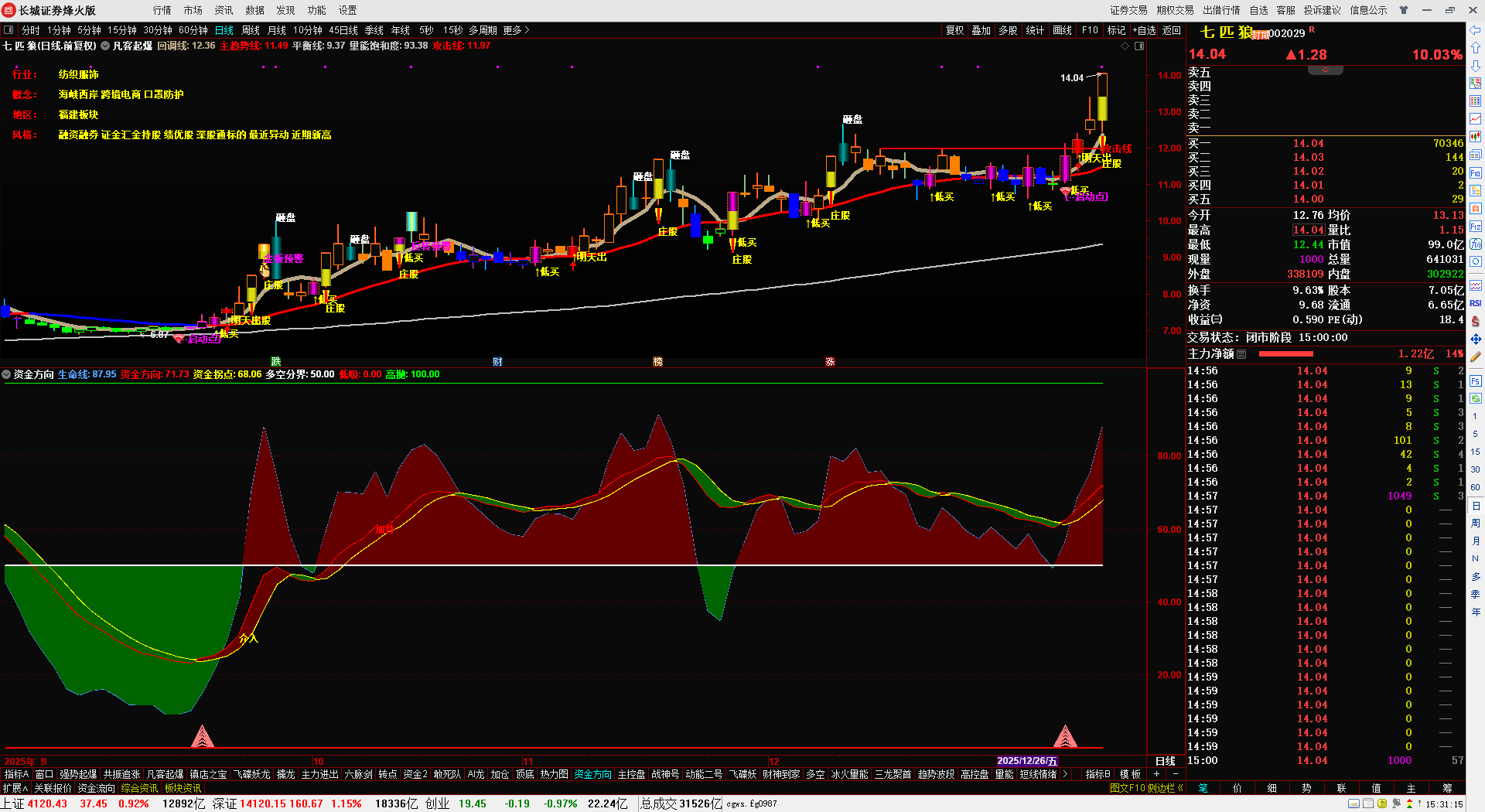
Task: Select 月线 chart period
Action: tap(277, 30)
